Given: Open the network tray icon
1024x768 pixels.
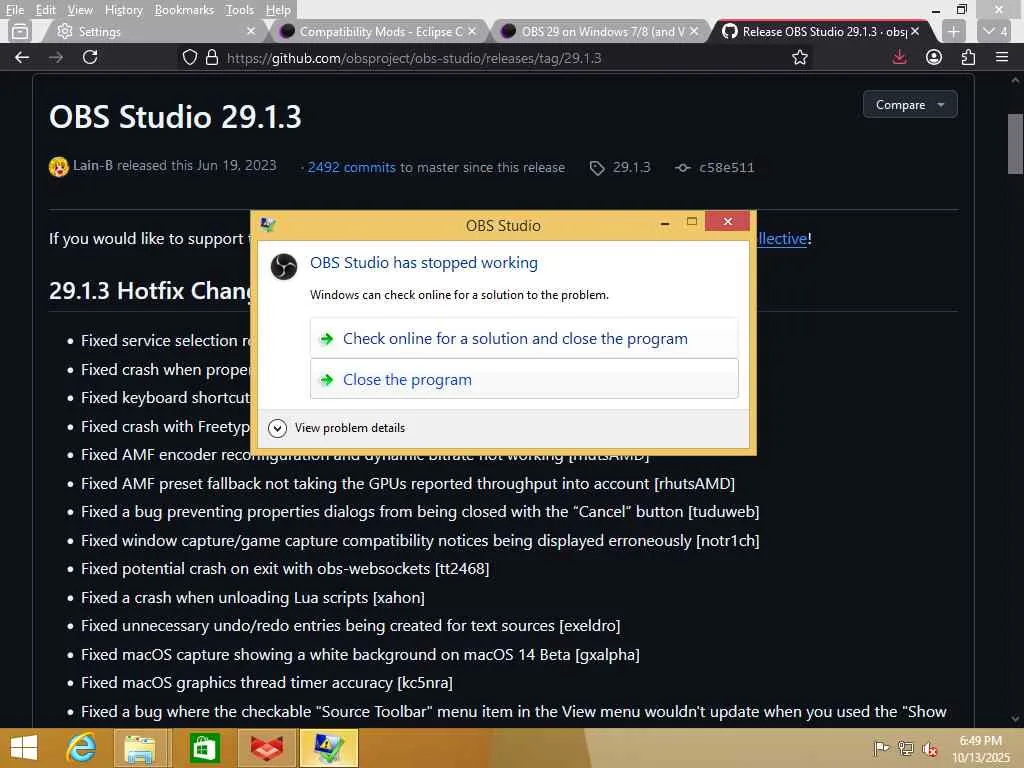Looking at the screenshot, I should pyautogui.click(x=905, y=749).
